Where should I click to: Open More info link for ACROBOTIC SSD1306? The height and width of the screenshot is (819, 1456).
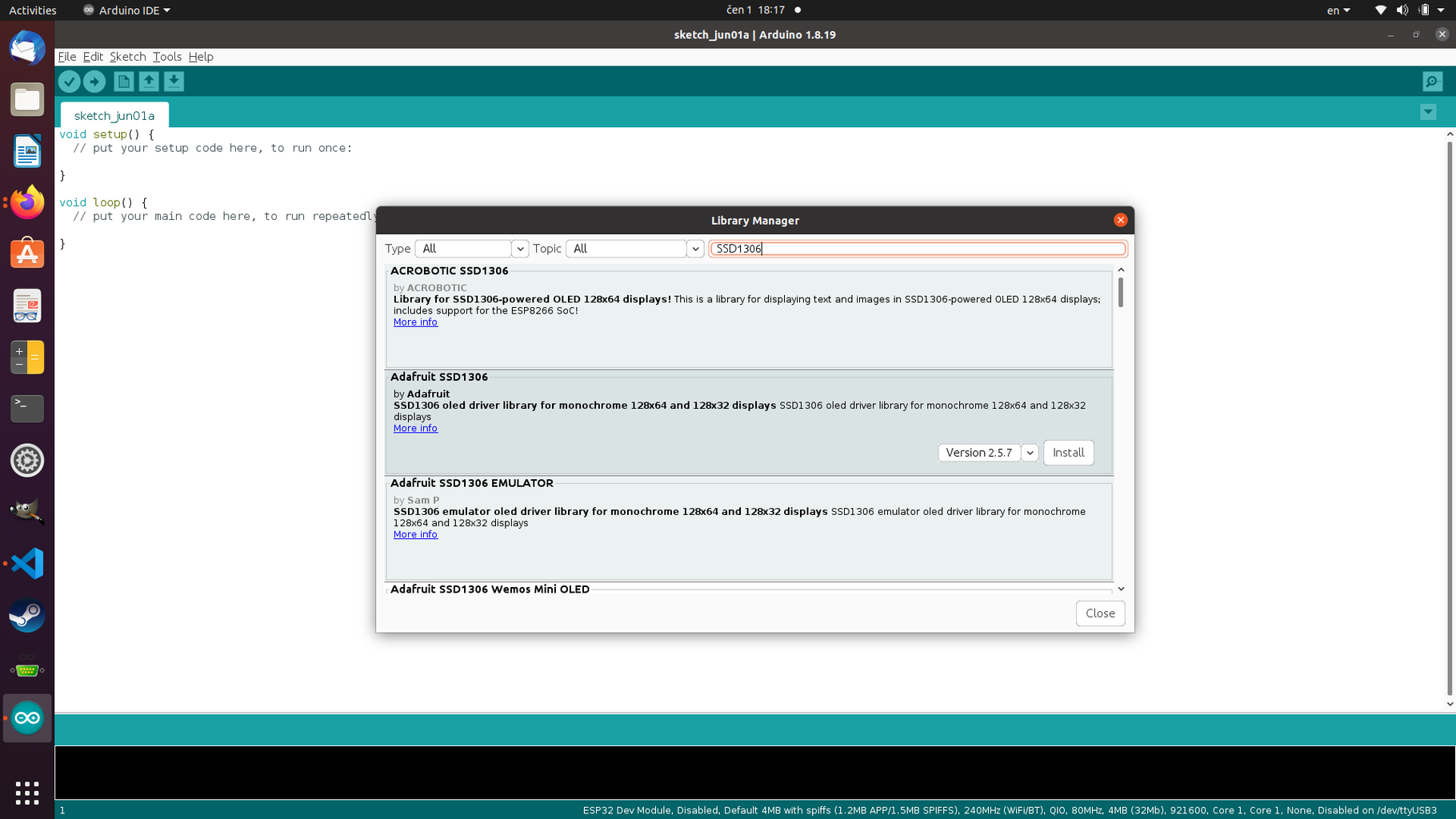[415, 322]
